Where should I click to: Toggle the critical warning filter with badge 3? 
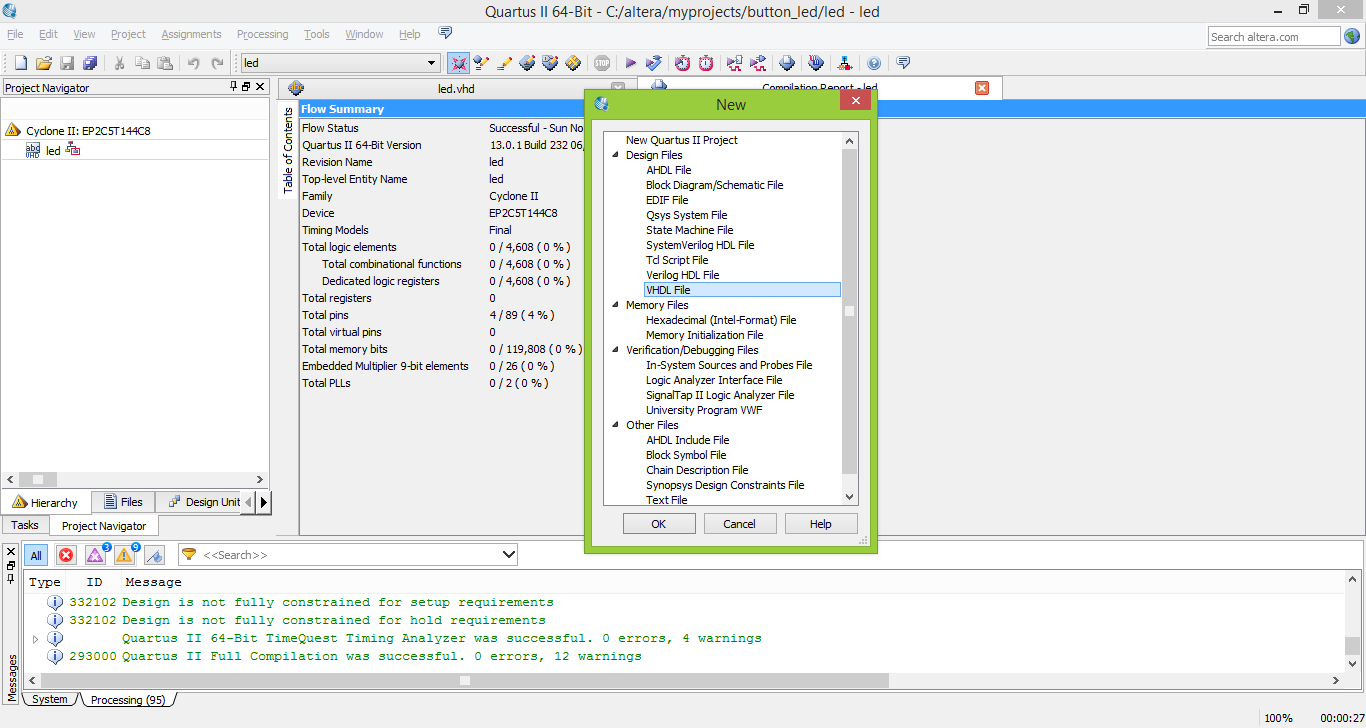[96, 554]
